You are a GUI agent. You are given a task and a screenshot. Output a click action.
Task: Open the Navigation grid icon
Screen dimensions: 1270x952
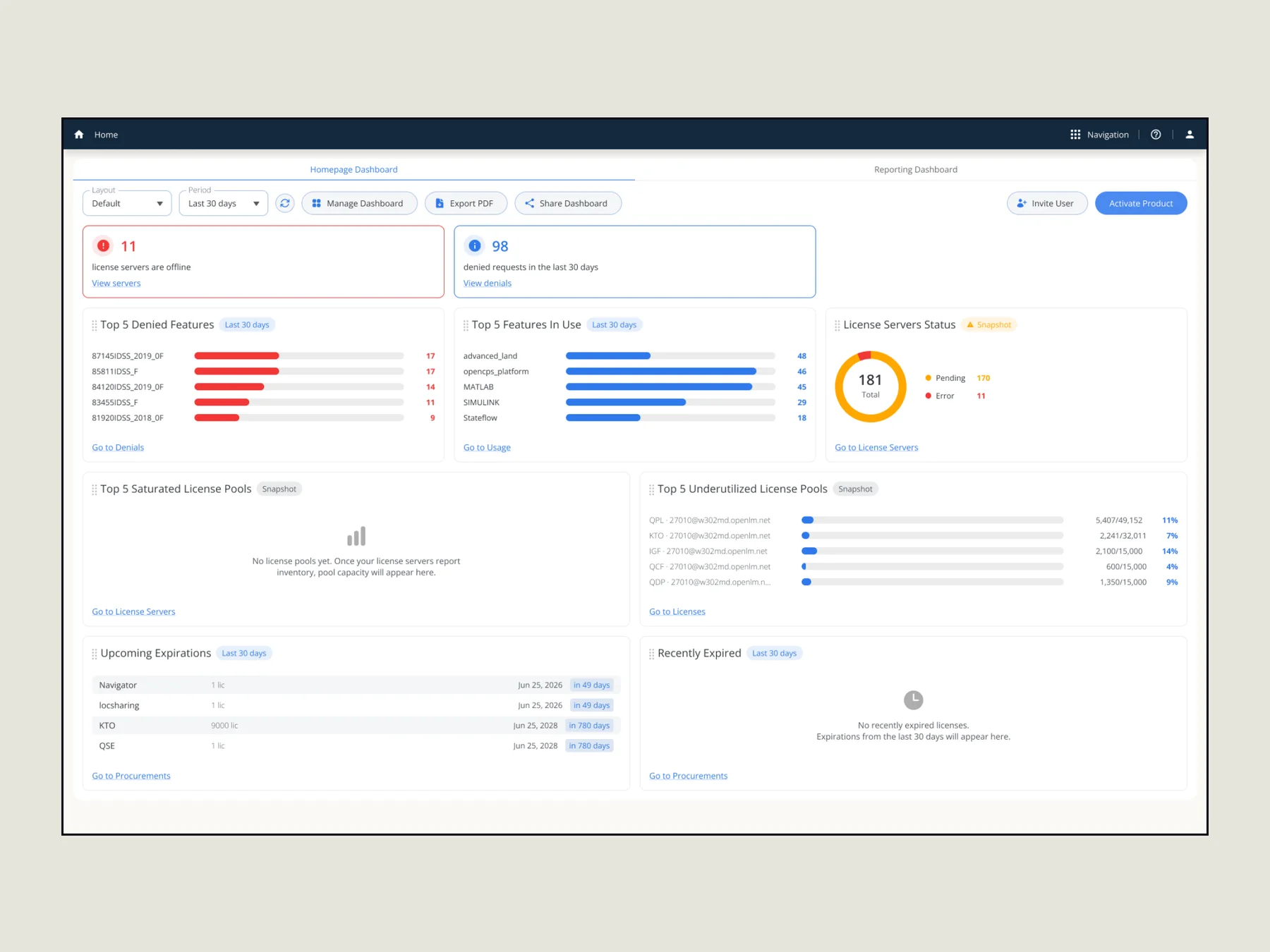pos(1075,135)
